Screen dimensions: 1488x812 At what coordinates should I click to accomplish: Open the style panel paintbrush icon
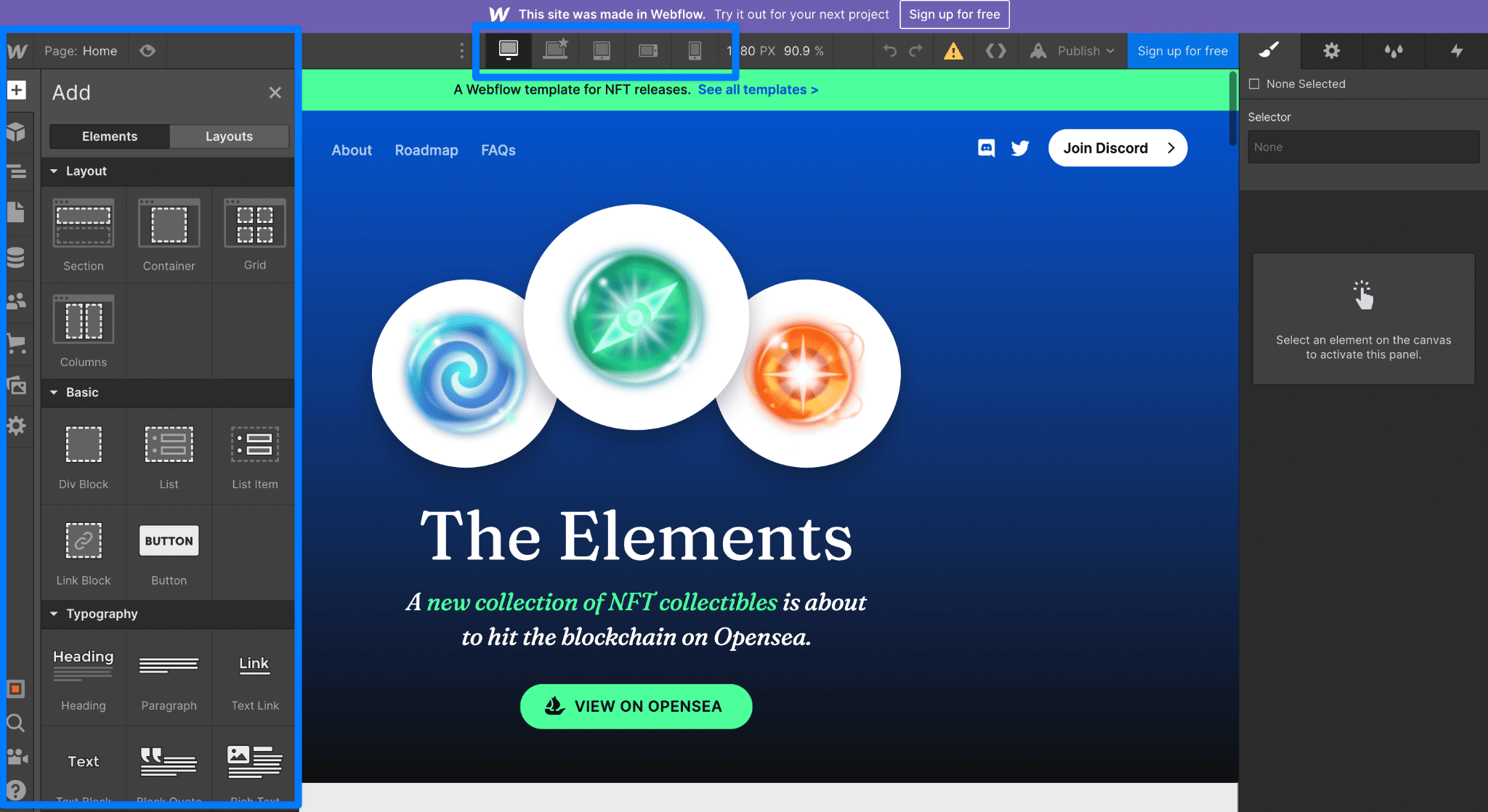(x=1268, y=50)
